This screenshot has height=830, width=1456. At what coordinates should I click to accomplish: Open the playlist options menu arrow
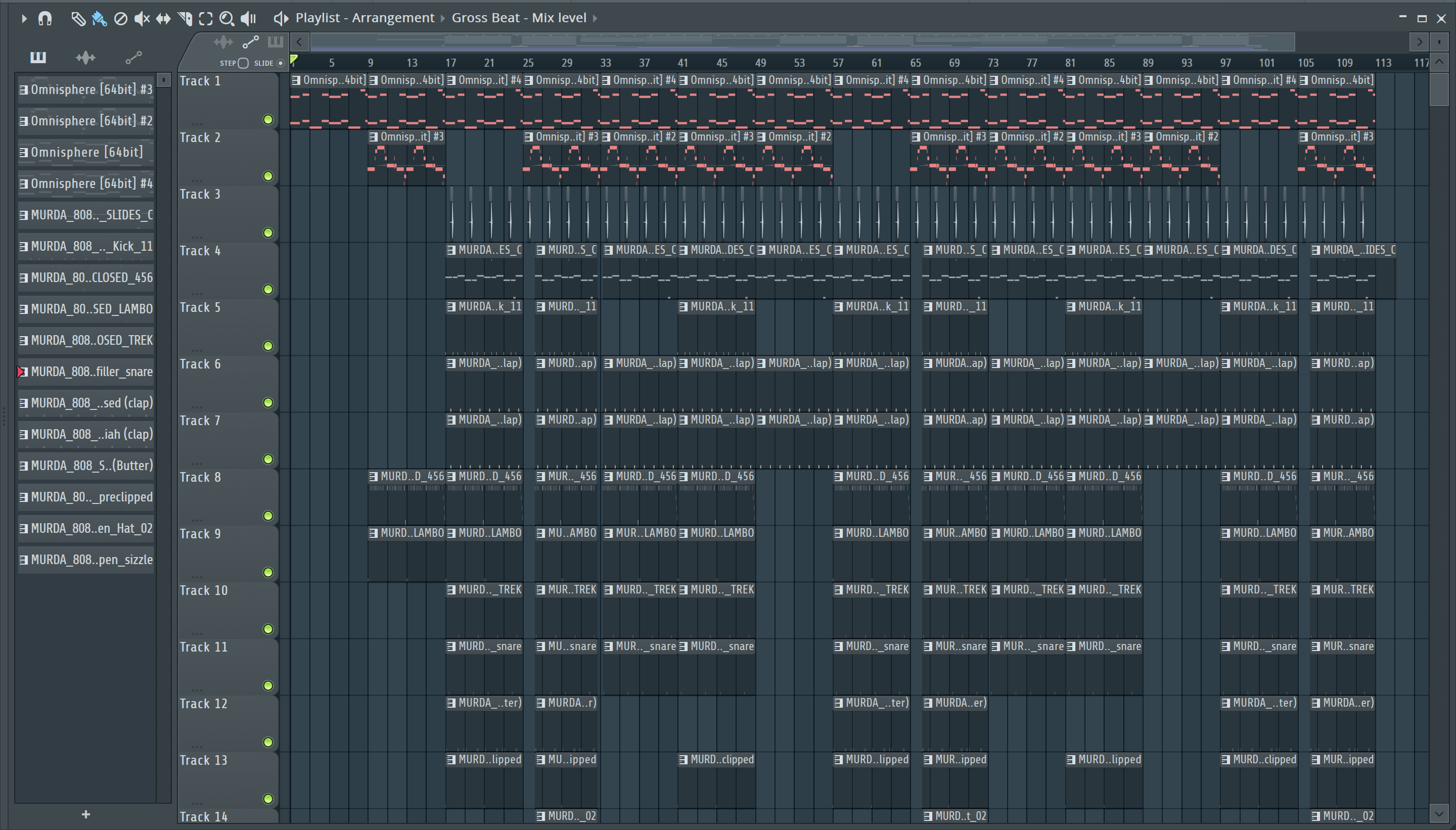tap(23, 18)
